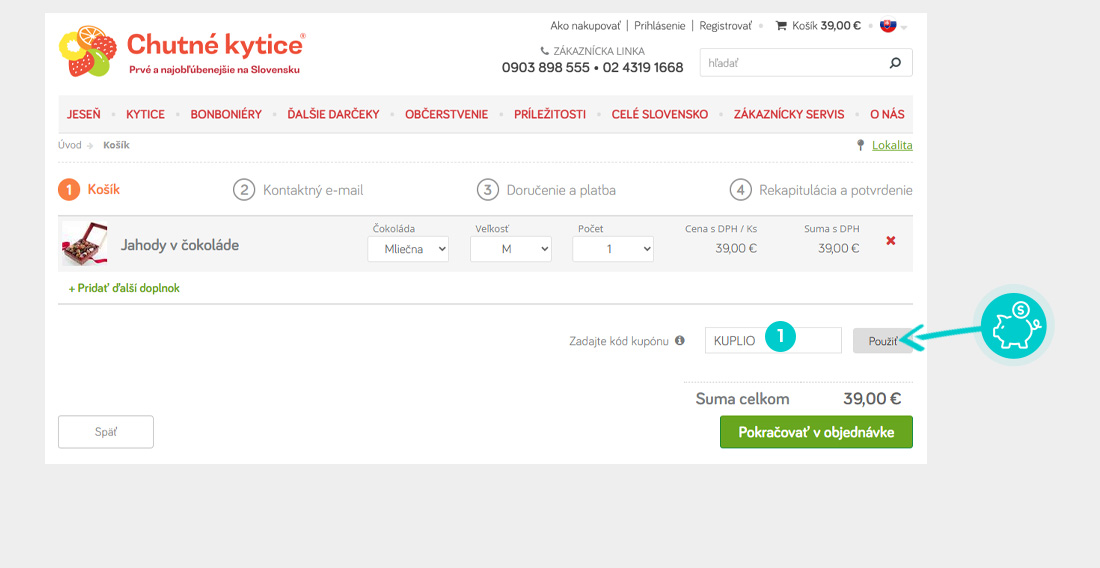Open the shopping cart icon
Image resolution: width=1100 pixels, height=568 pixels.
[x=781, y=26]
